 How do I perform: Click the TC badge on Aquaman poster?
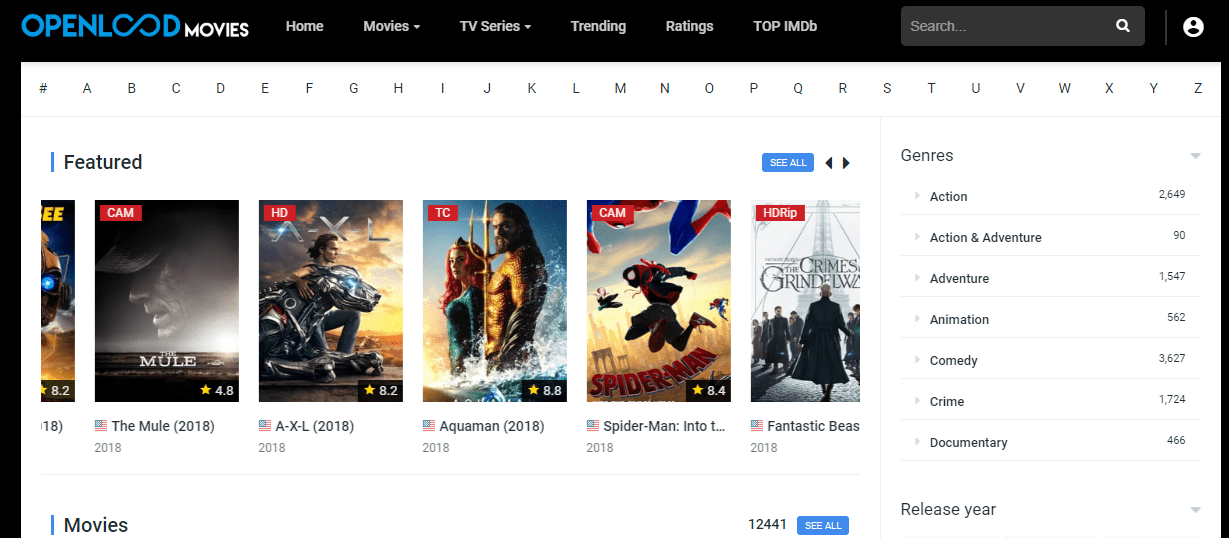pos(442,212)
